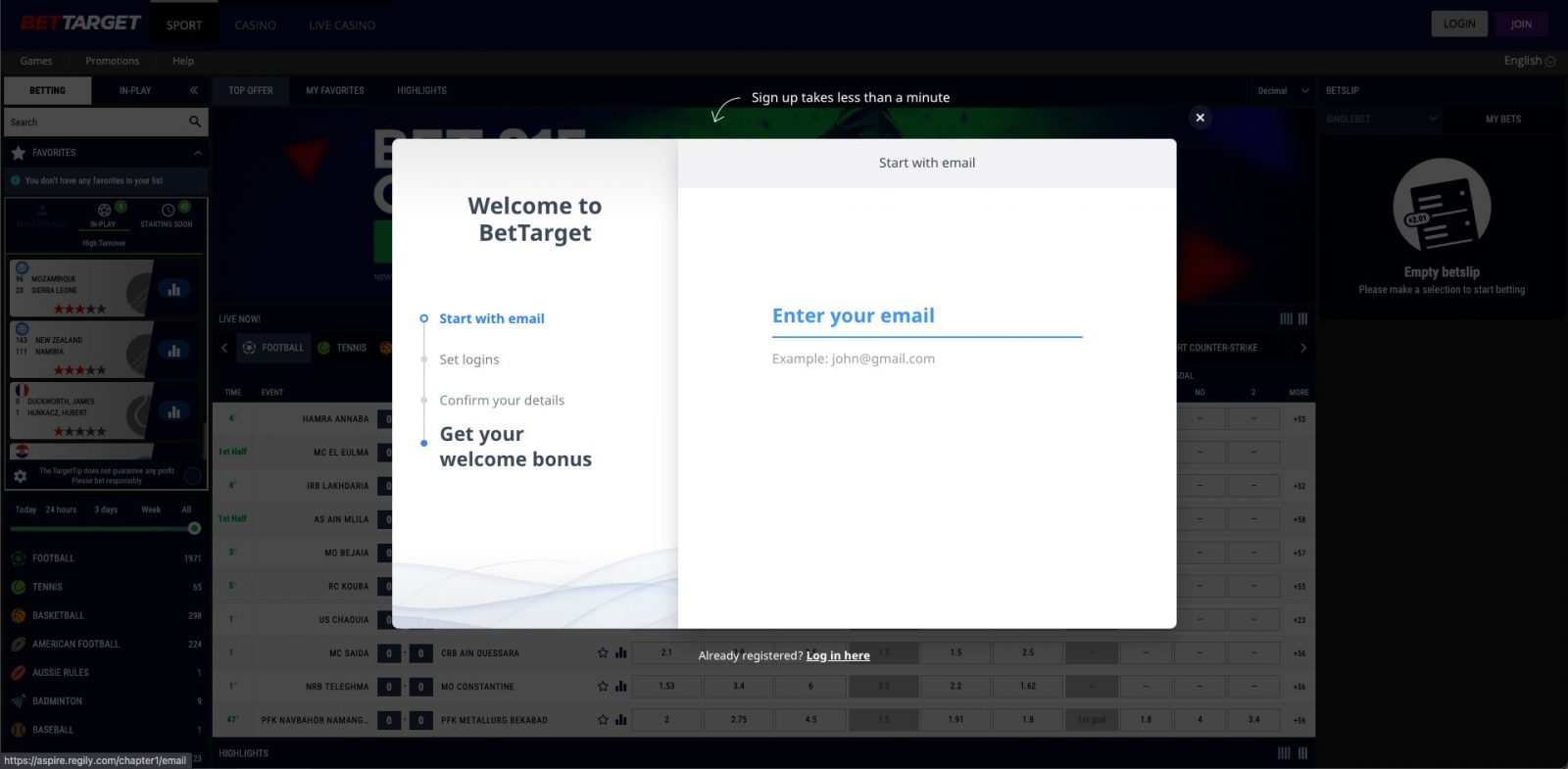Open the English language selector
This screenshot has height=769, width=1568.
click(1529, 61)
